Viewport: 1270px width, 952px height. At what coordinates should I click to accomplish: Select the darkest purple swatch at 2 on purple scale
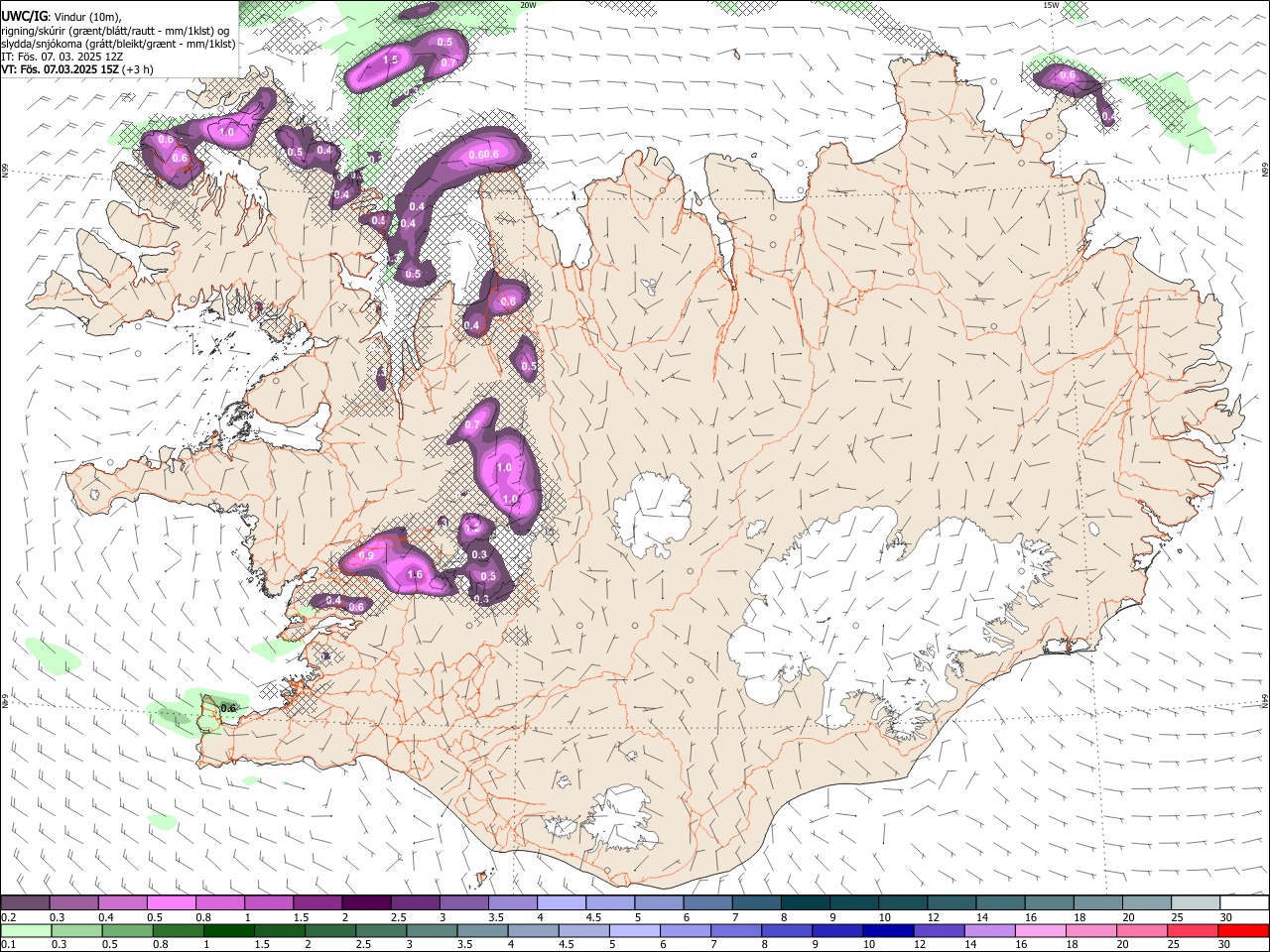tap(365, 903)
